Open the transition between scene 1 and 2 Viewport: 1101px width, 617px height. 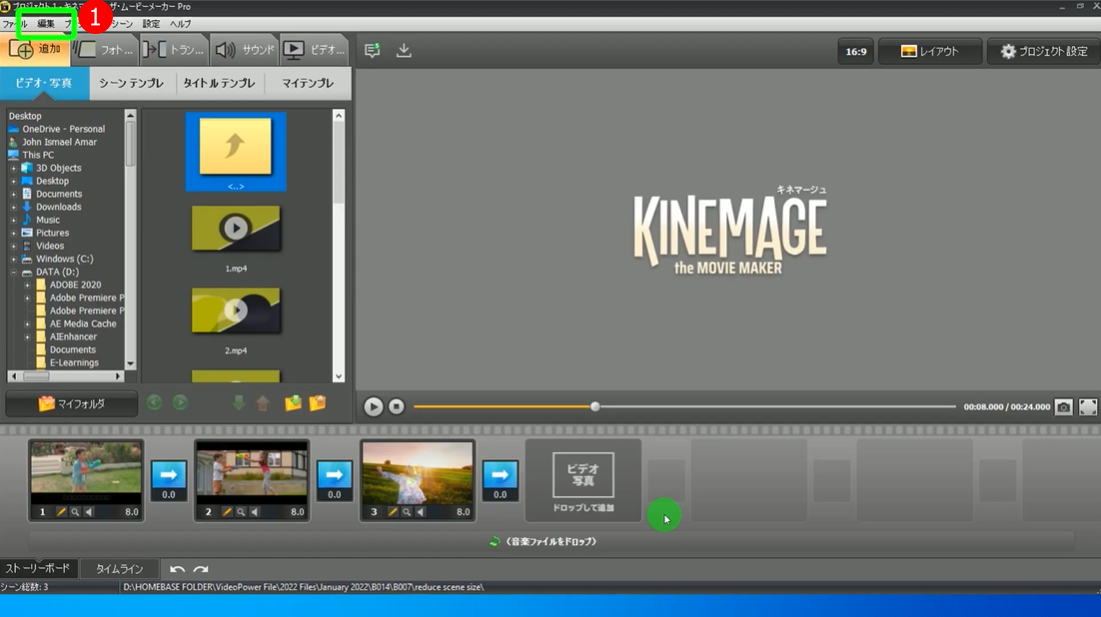pos(169,475)
